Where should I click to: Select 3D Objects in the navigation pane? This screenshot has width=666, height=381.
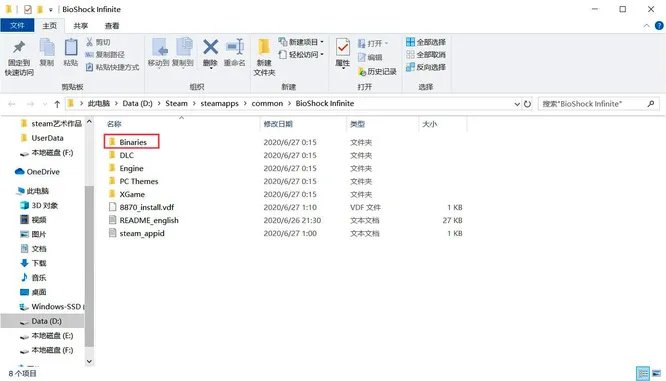point(45,206)
